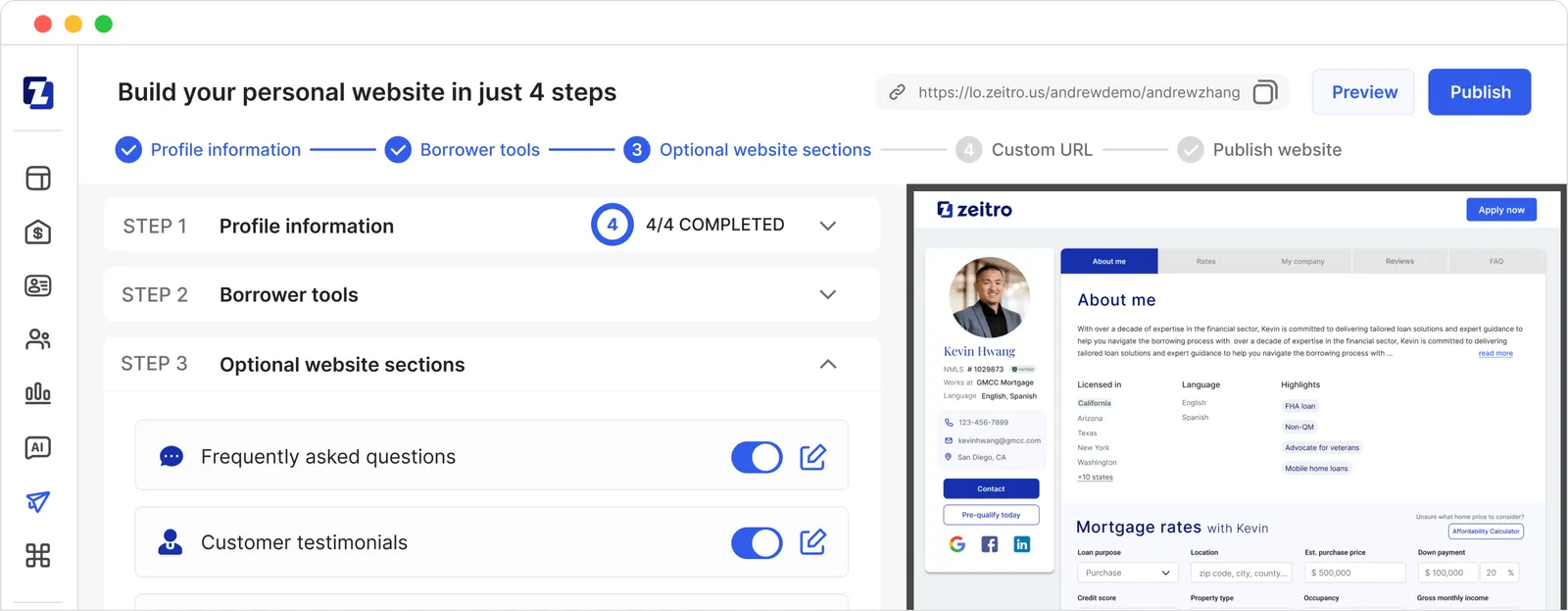1568x611 pixels.
Task: Expand Step 1 Profile information details
Action: pos(828,225)
